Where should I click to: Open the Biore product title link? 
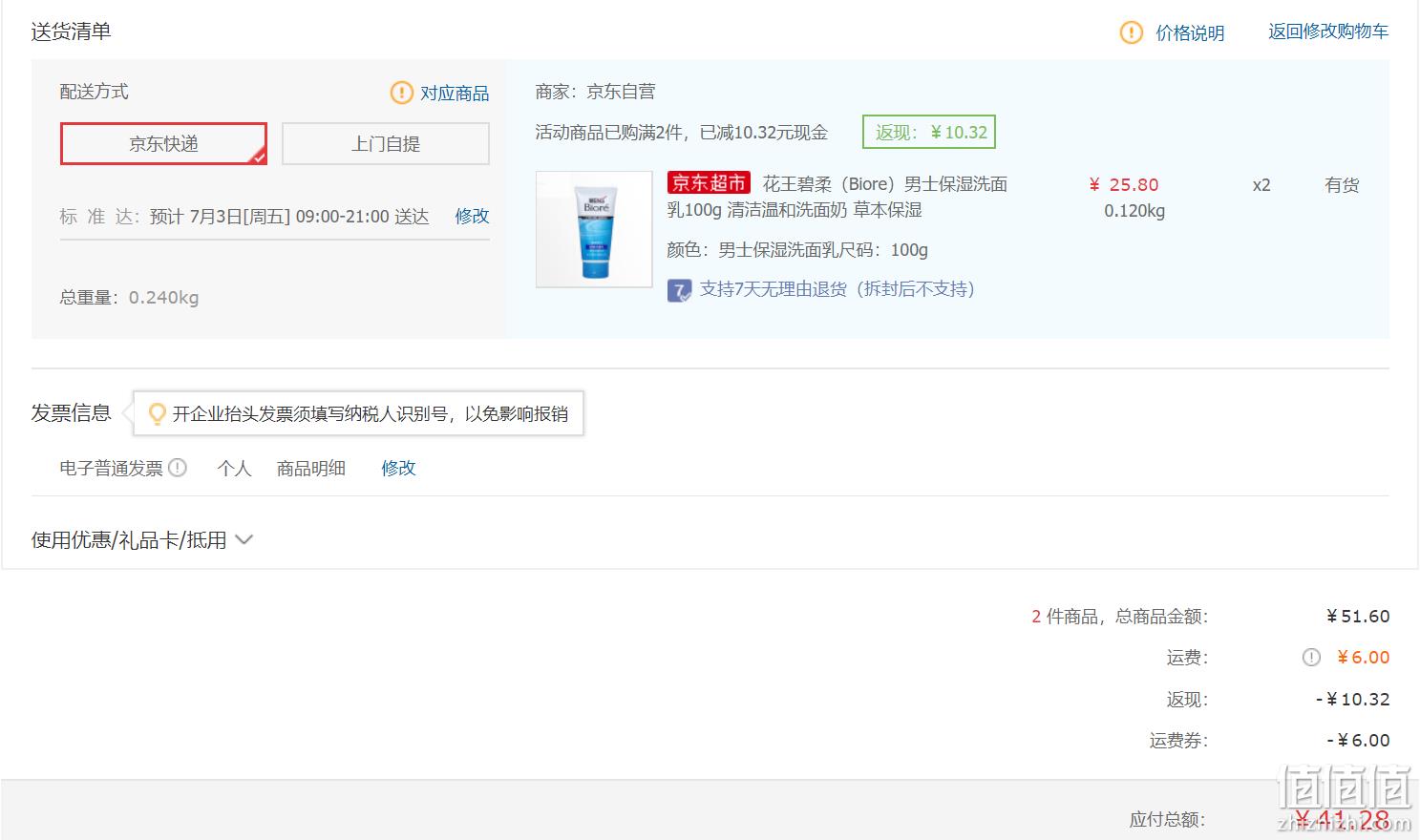[x=837, y=197]
